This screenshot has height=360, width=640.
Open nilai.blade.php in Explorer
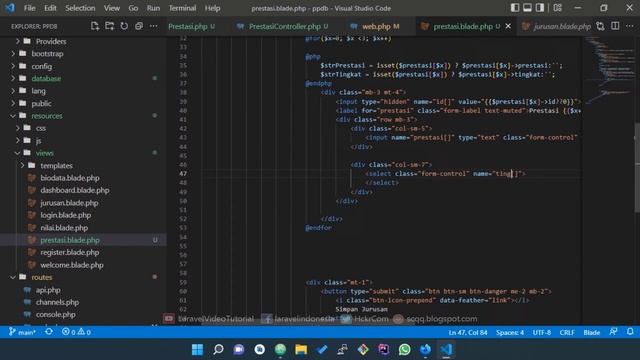coord(64,228)
